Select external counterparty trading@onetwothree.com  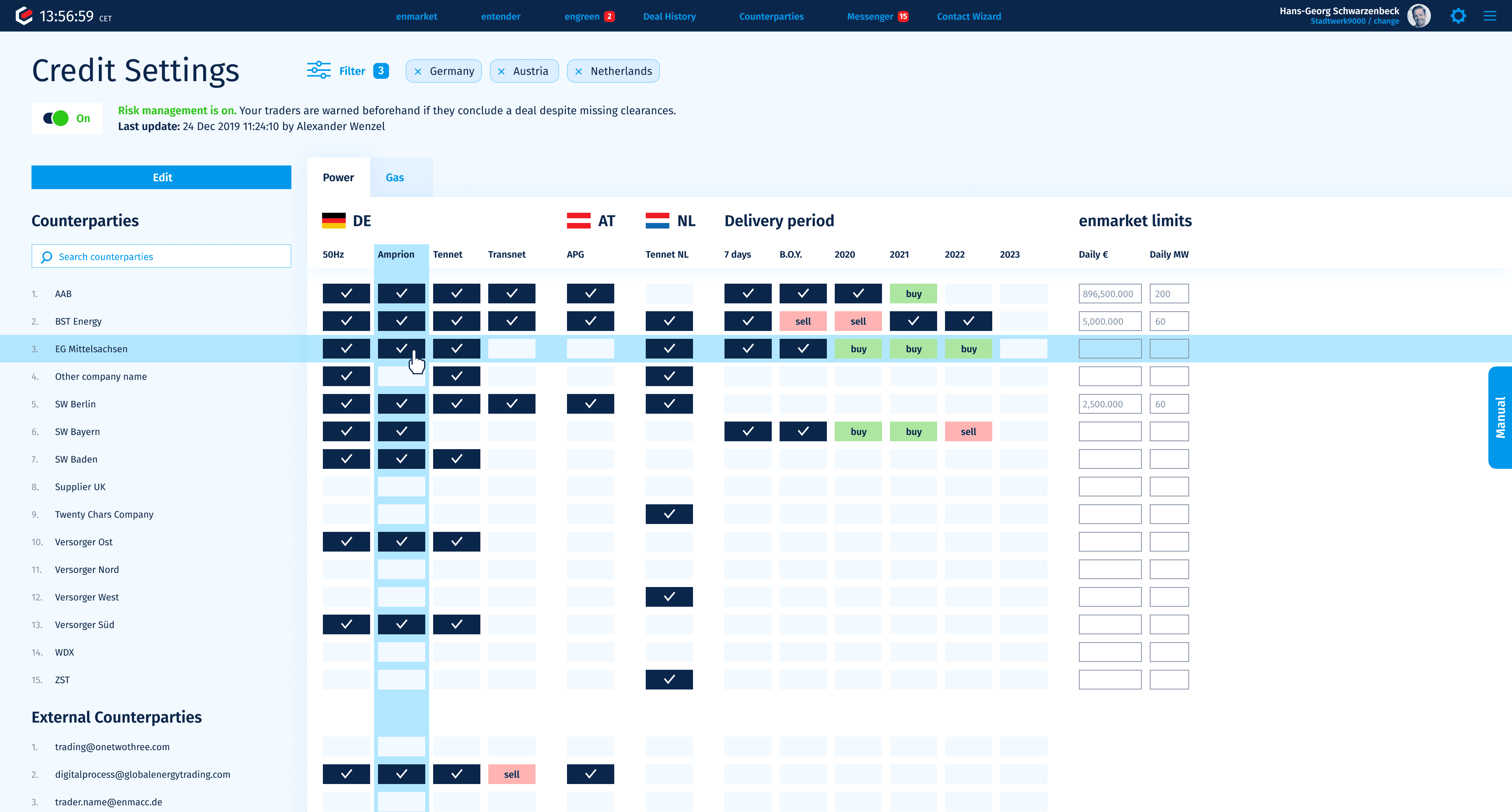click(112, 747)
